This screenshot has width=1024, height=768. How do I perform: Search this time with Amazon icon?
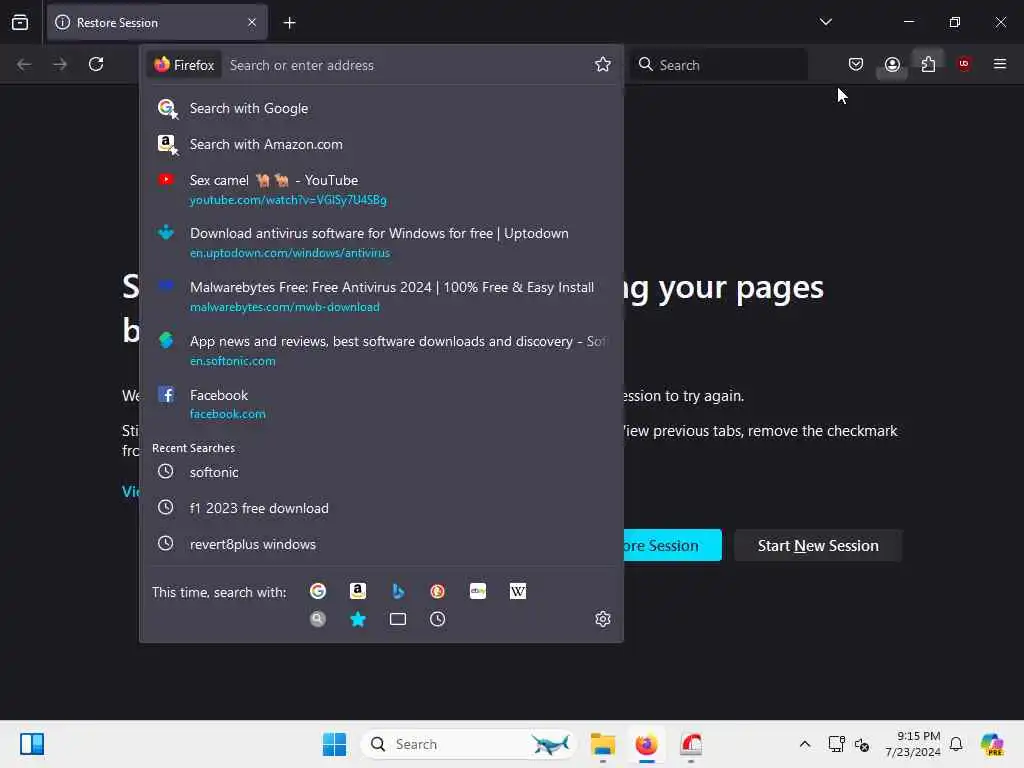(x=358, y=591)
